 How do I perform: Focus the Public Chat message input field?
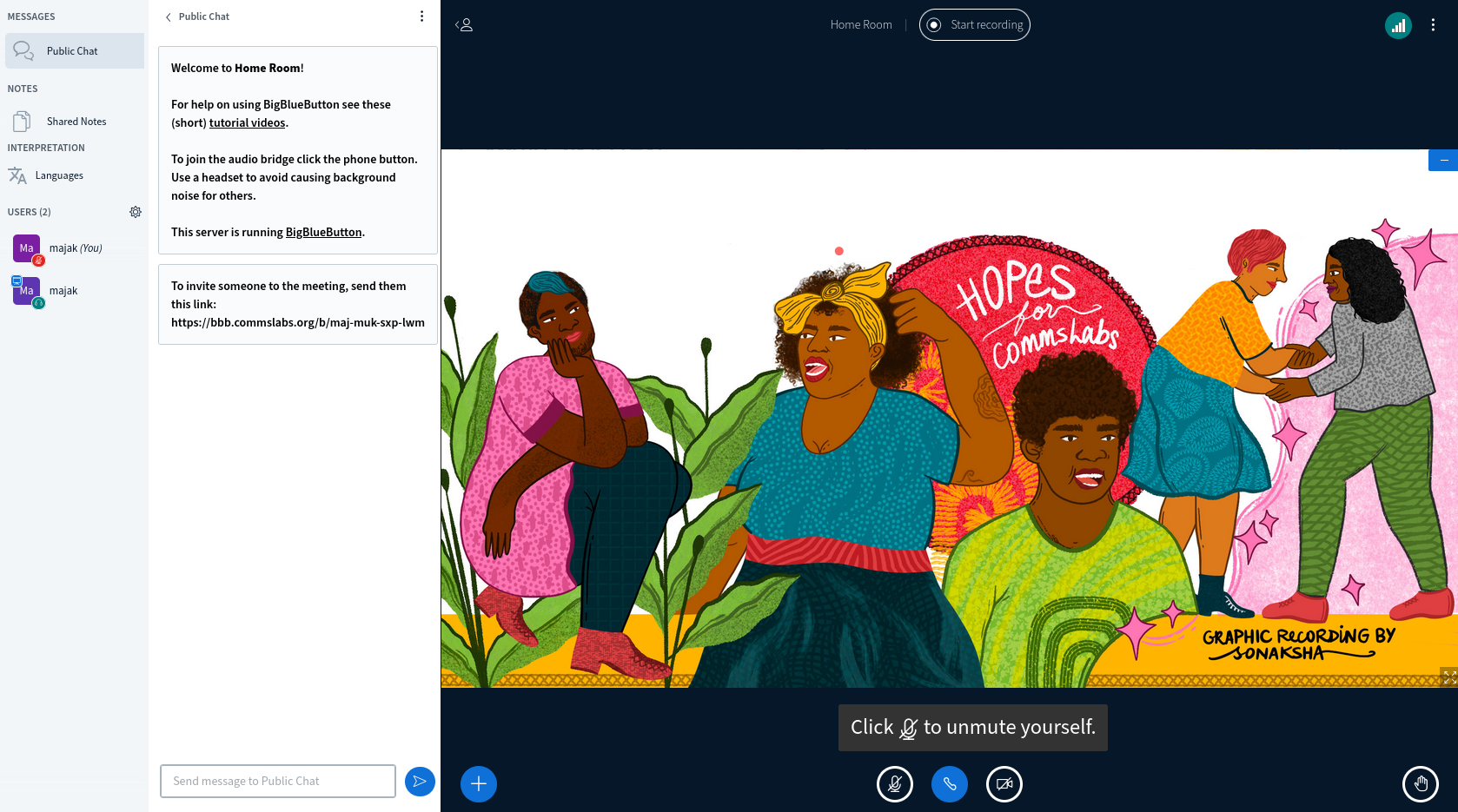tap(277, 782)
